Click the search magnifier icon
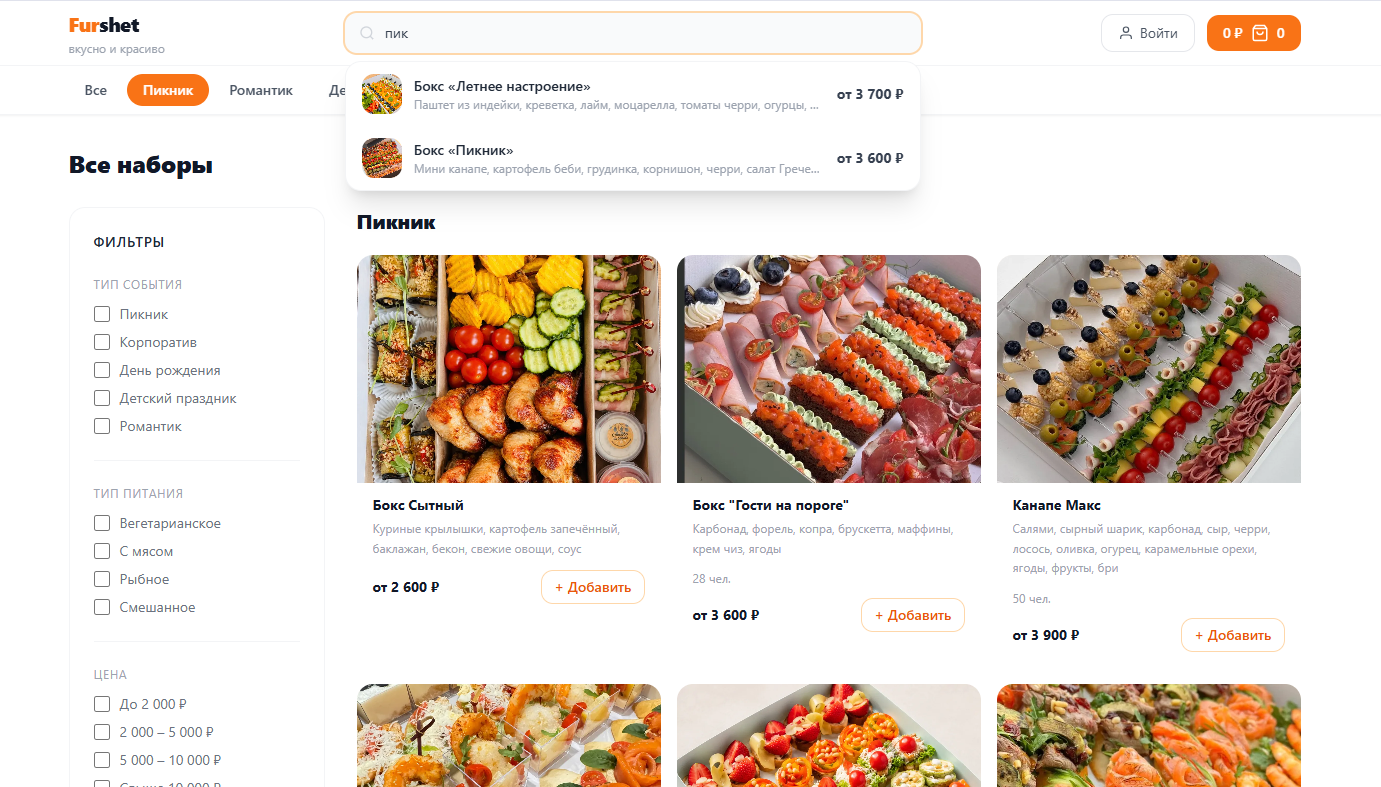The width and height of the screenshot is (1381, 787). (367, 33)
